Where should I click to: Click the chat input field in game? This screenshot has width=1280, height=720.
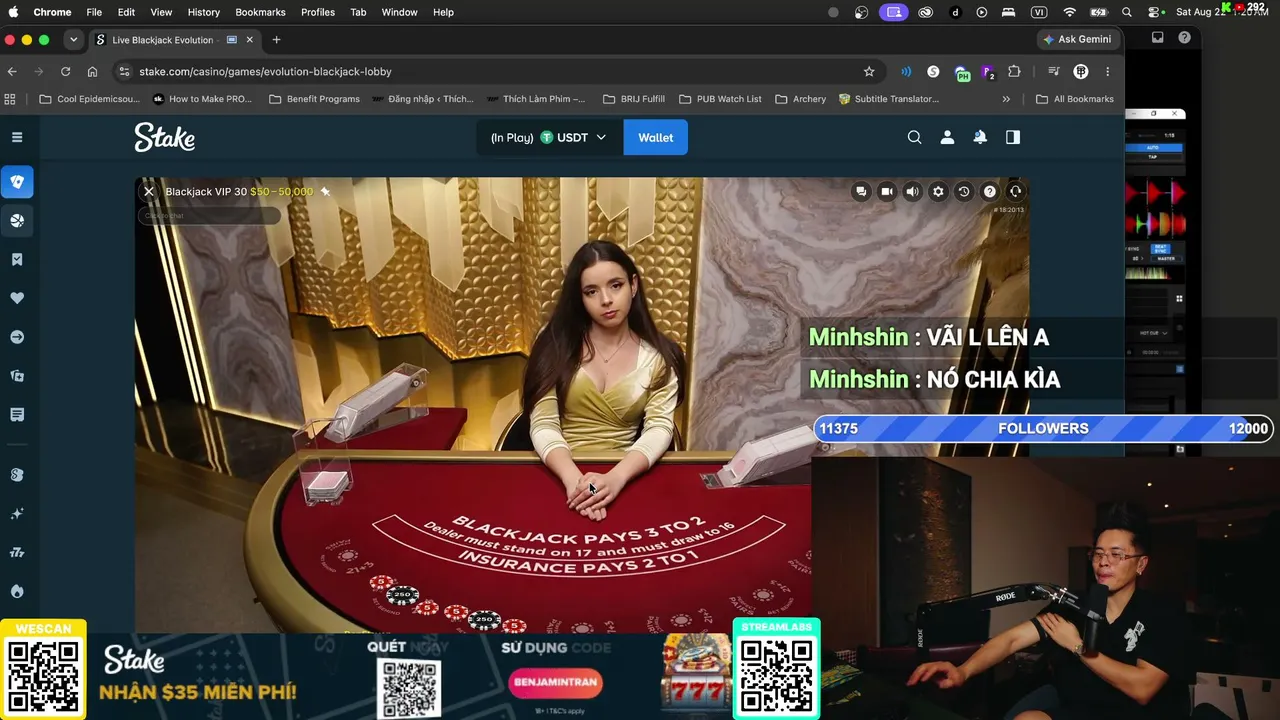point(210,215)
